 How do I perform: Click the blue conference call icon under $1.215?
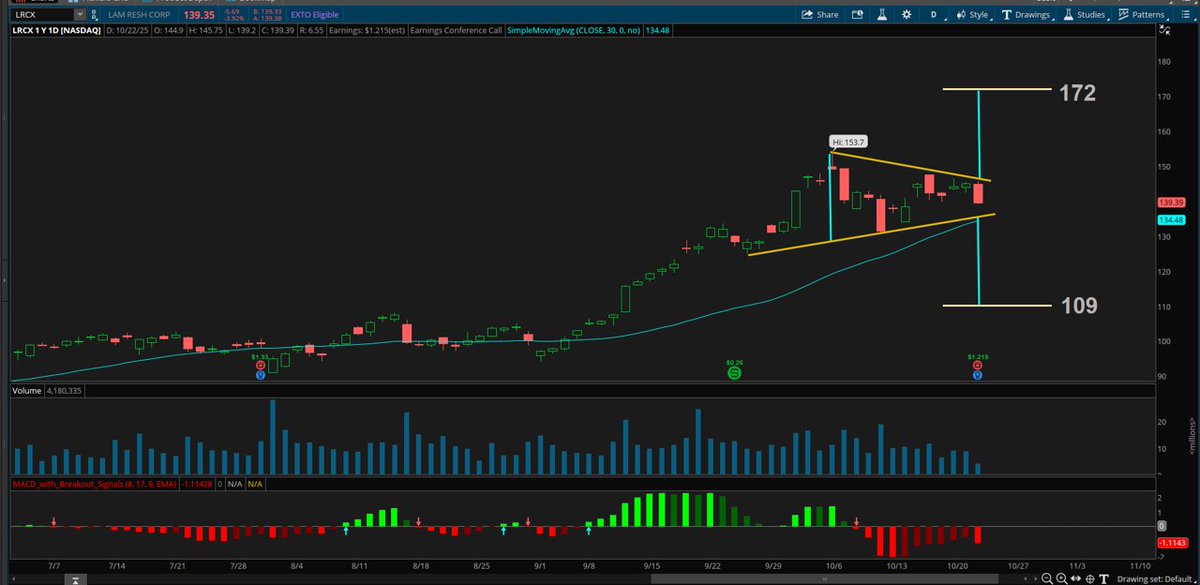tap(977, 376)
